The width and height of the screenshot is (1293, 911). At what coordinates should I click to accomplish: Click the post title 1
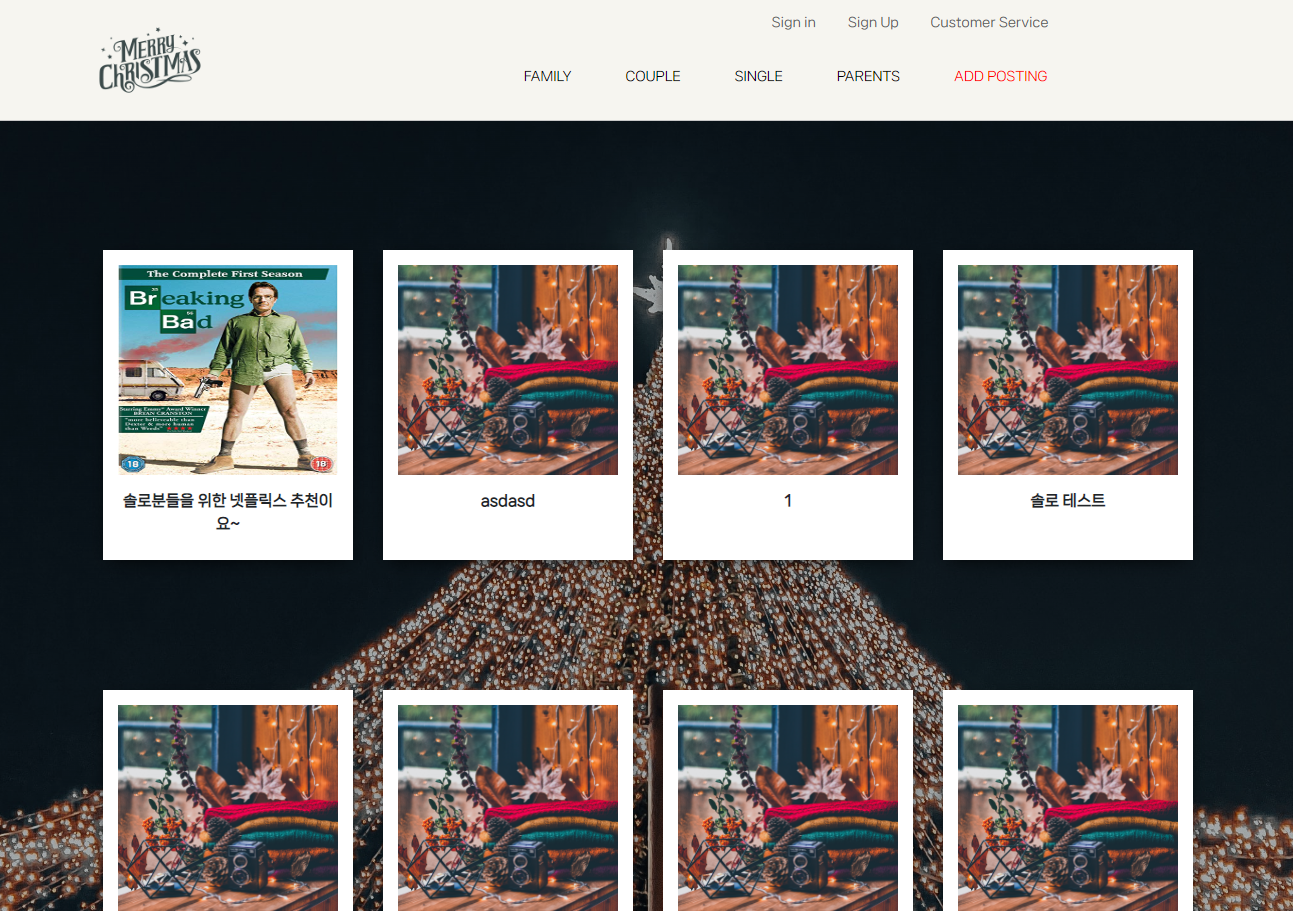pos(788,501)
